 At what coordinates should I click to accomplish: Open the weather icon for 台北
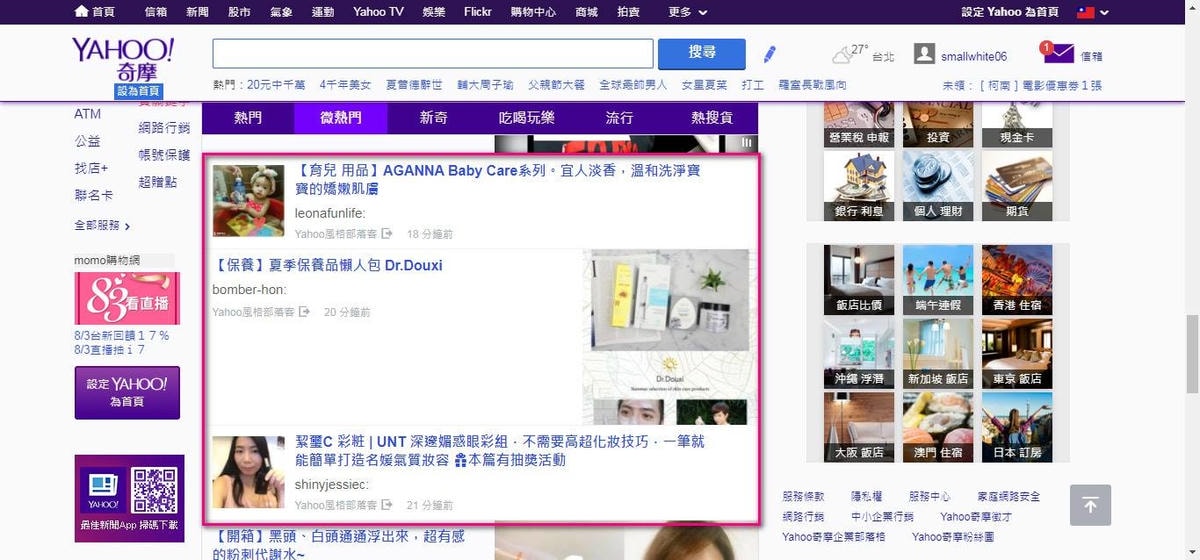[843, 54]
